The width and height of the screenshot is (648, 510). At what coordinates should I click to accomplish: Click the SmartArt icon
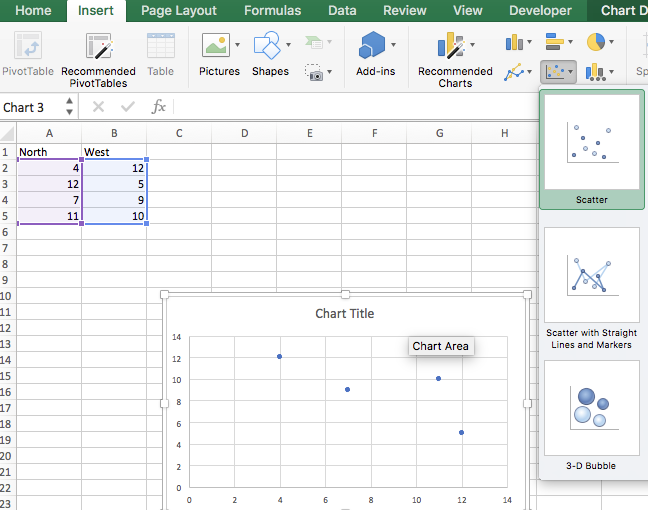tap(314, 42)
